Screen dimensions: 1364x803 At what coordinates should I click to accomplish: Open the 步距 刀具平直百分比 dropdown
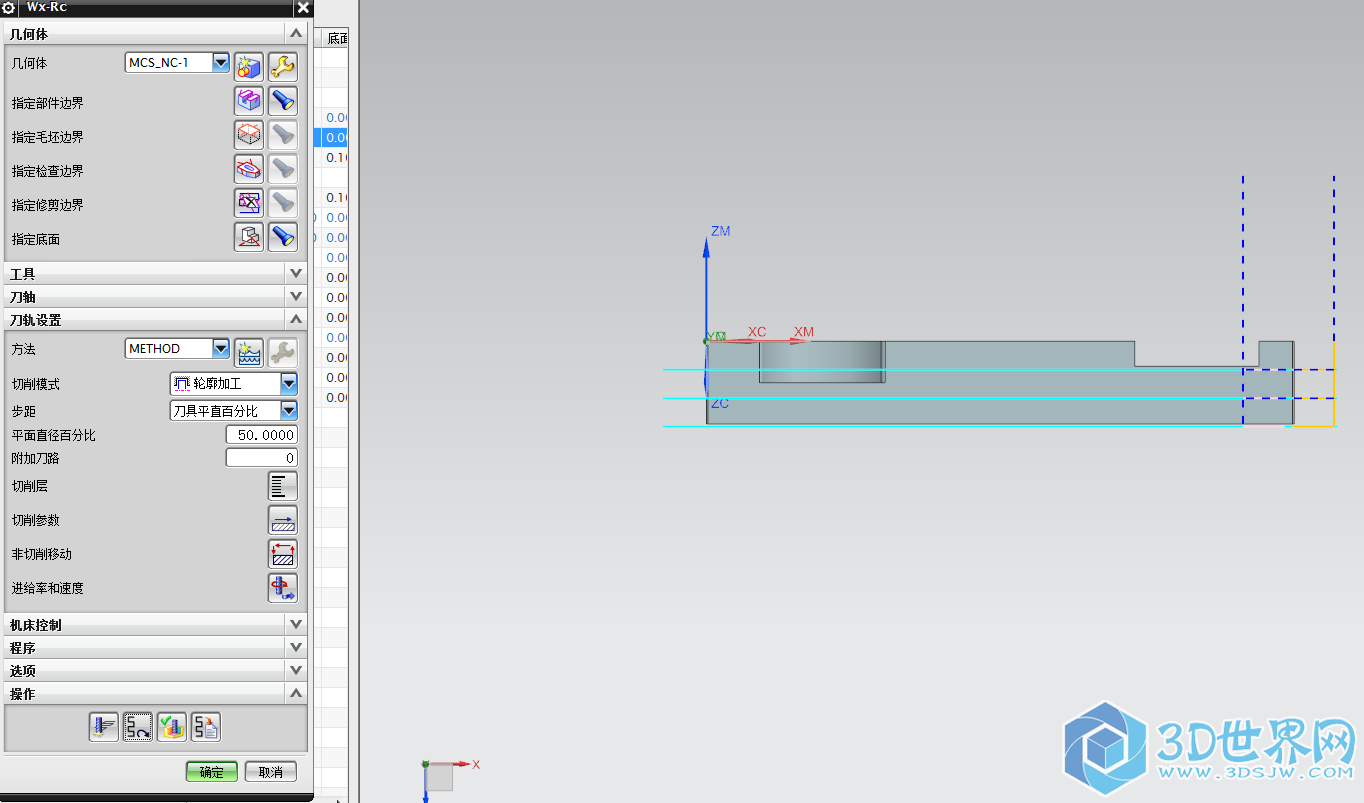coord(289,410)
